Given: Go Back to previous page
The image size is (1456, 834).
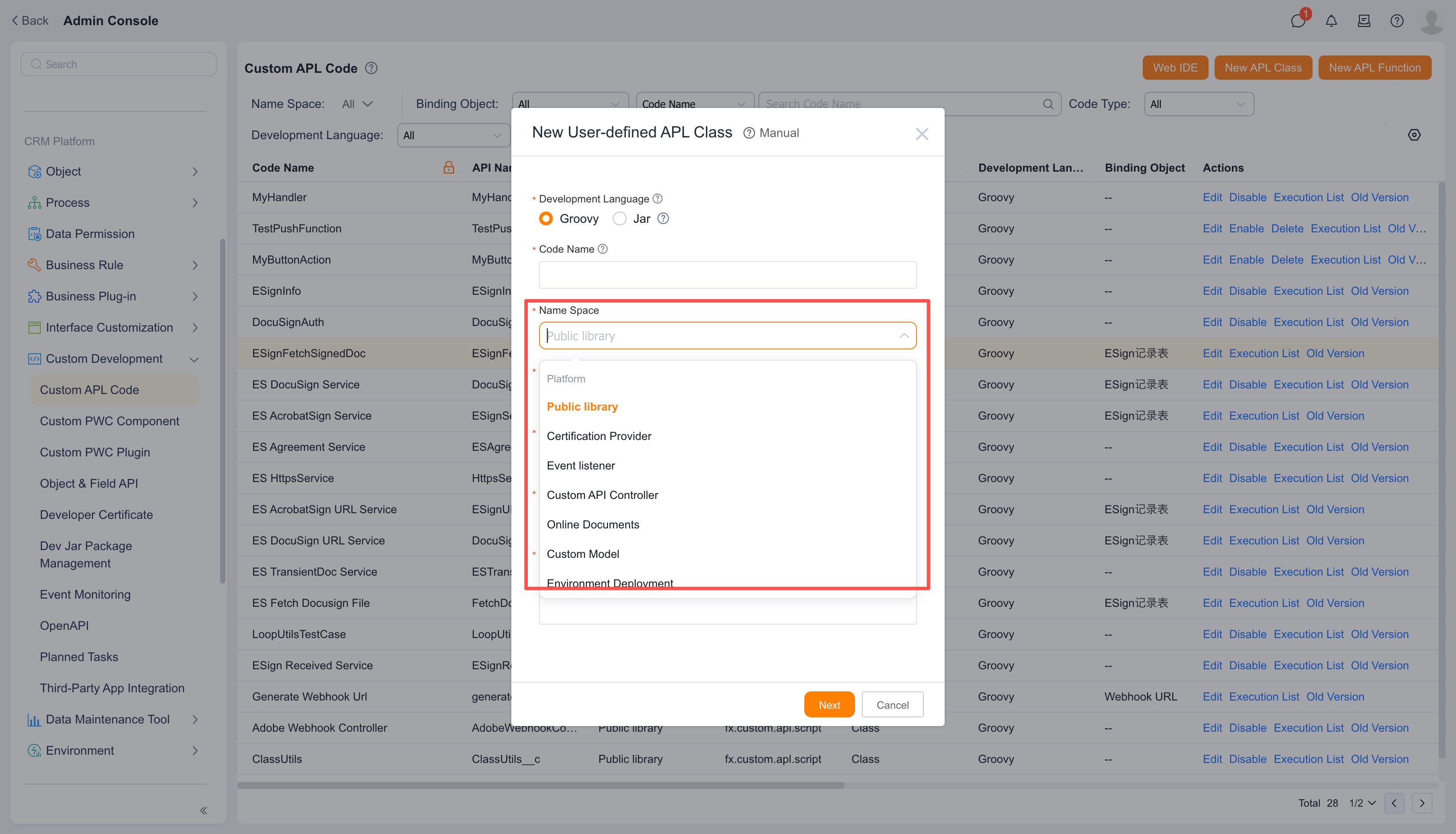Looking at the screenshot, I should point(30,21).
